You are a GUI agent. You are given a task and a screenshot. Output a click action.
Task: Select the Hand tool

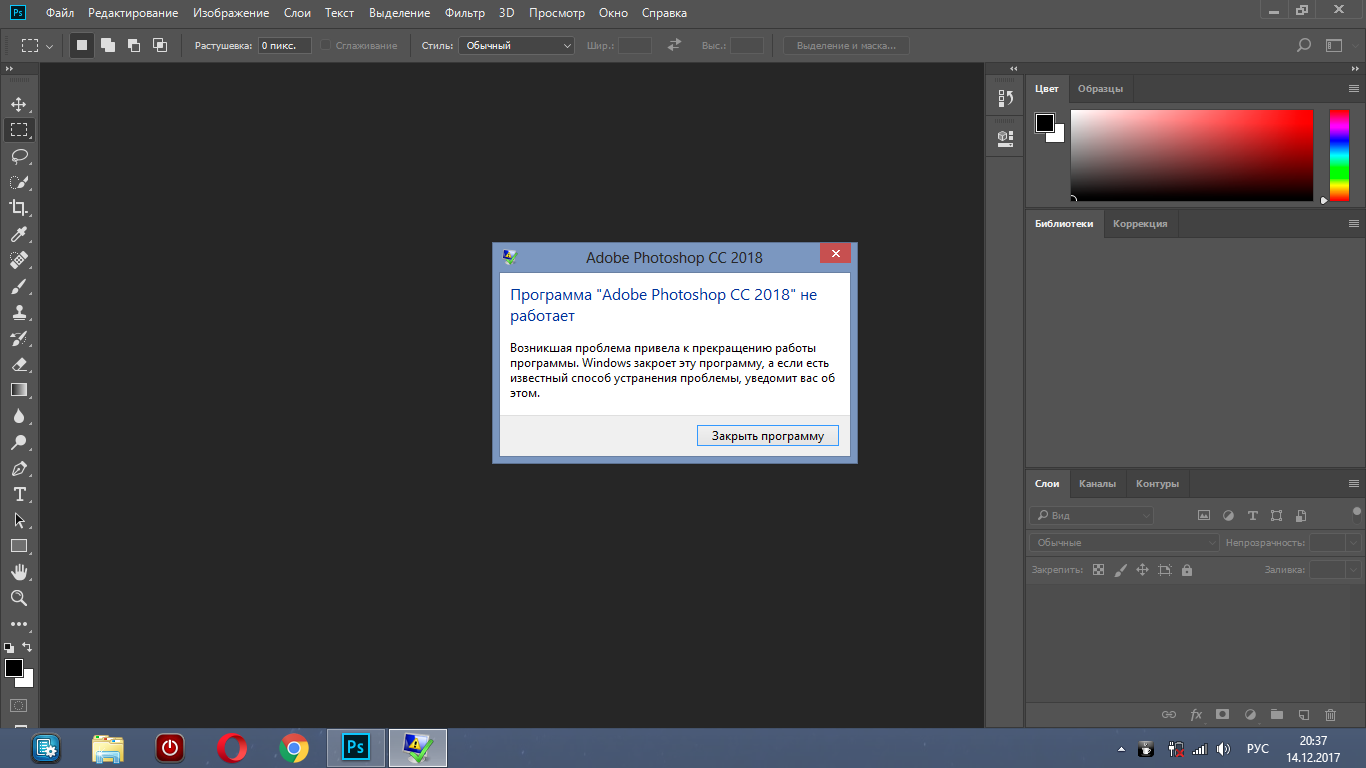[x=18, y=572]
